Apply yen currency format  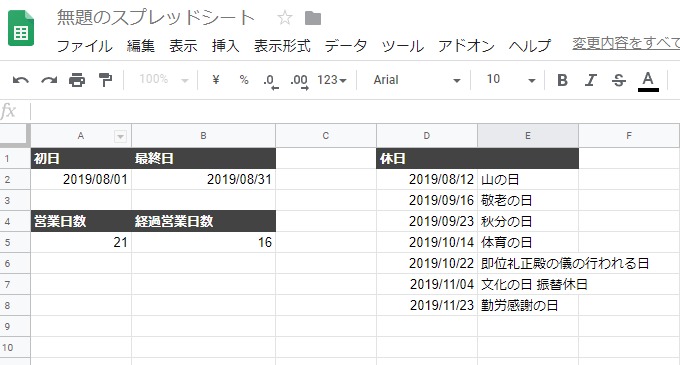(x=216, y=80)
